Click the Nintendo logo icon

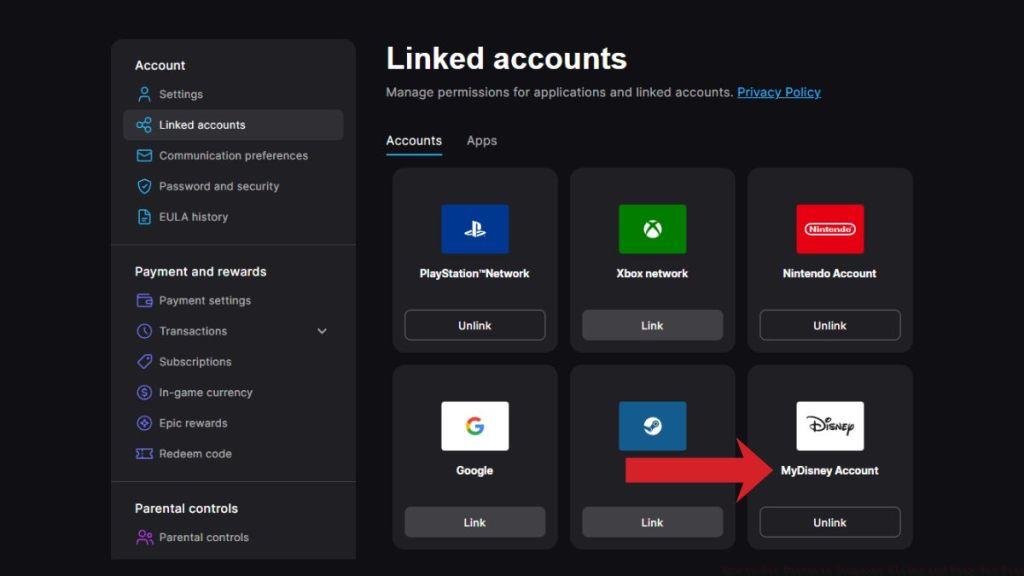(x=830, y=229)
